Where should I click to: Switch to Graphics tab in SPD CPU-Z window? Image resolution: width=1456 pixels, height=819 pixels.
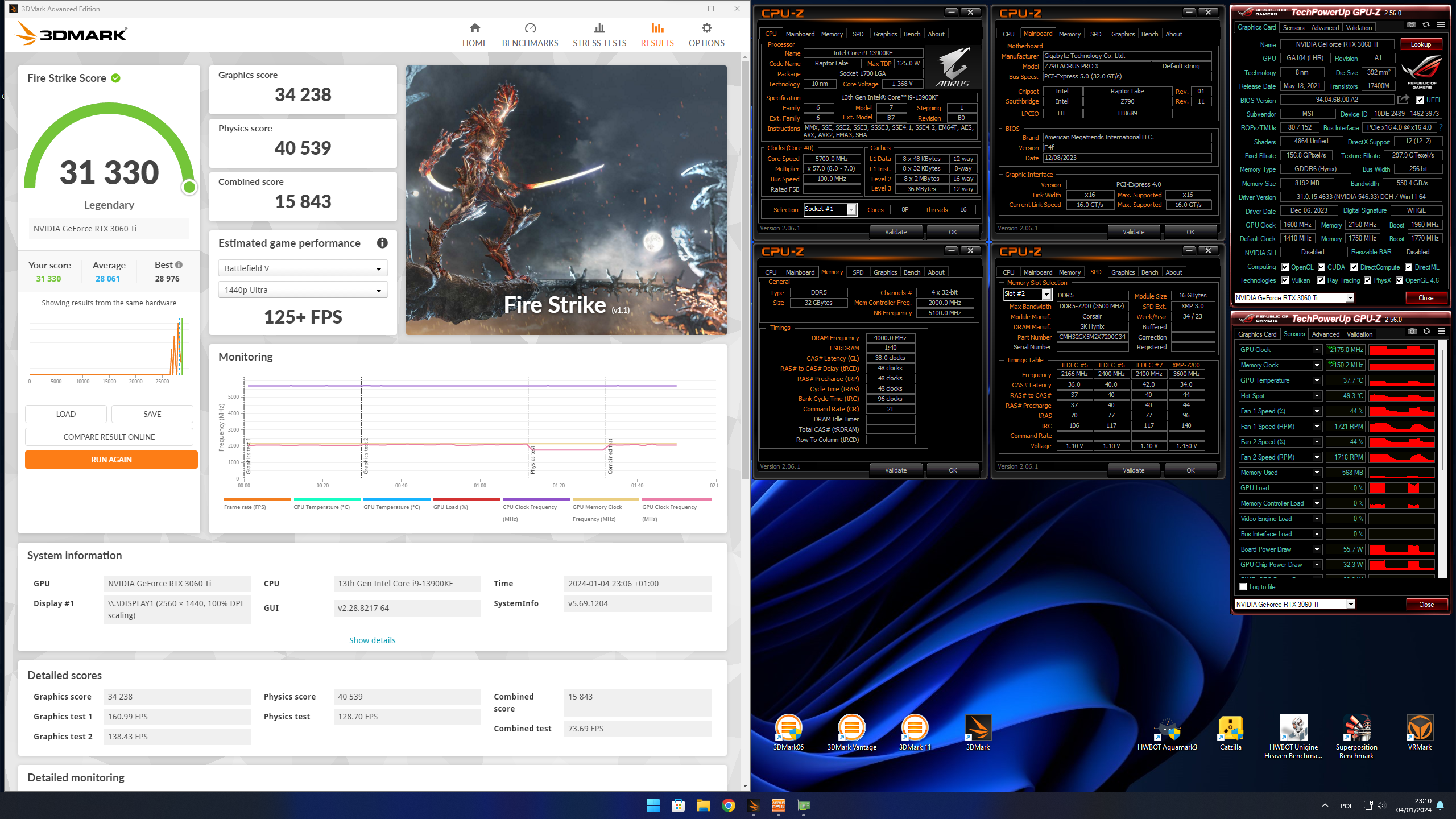(x=1123, y=272)
